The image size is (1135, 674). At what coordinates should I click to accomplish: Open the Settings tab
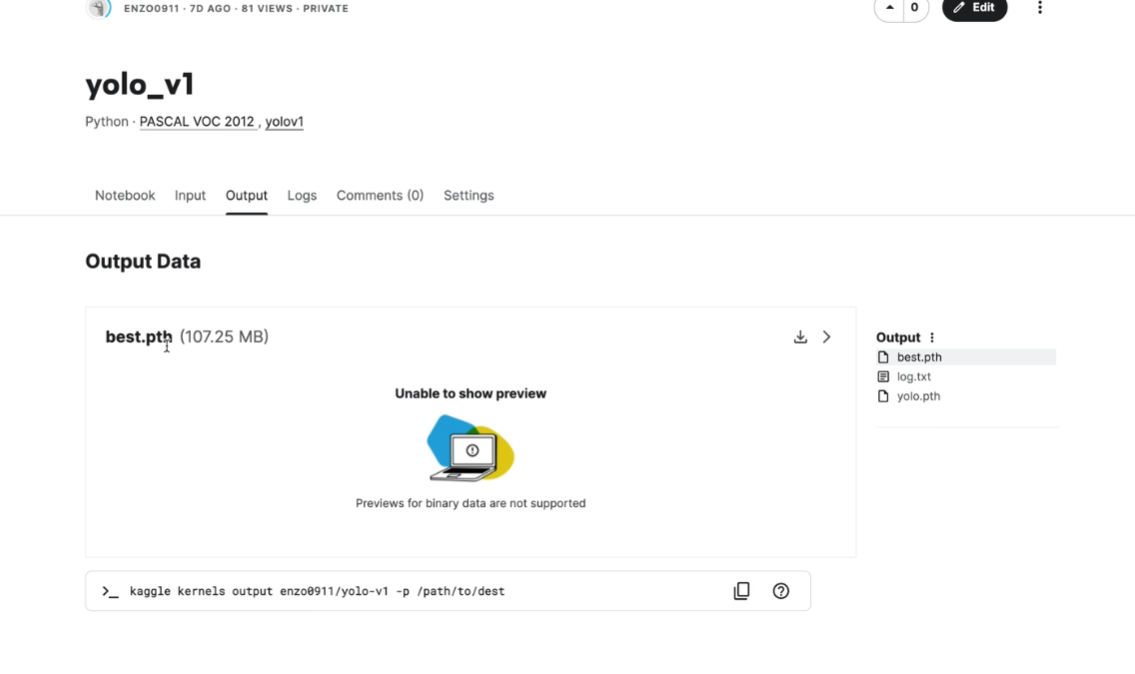click(468, 195)
